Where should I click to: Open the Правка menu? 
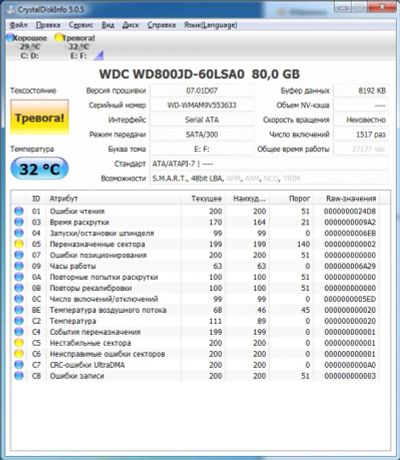coord(48,25)
